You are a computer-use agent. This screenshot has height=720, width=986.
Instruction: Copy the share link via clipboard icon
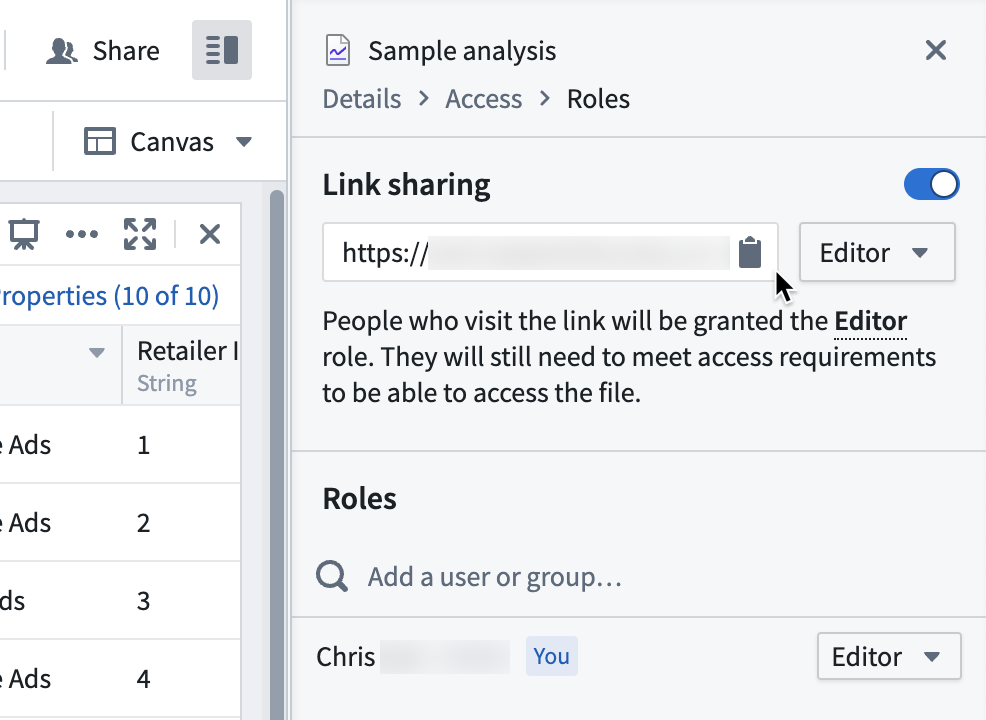point(750,252)
